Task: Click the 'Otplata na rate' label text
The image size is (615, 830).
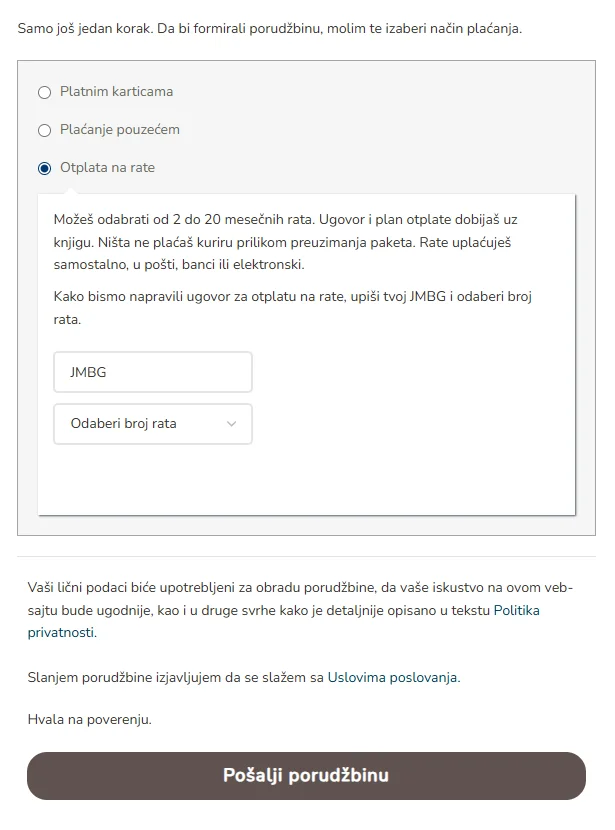Action: pos(107,168)
